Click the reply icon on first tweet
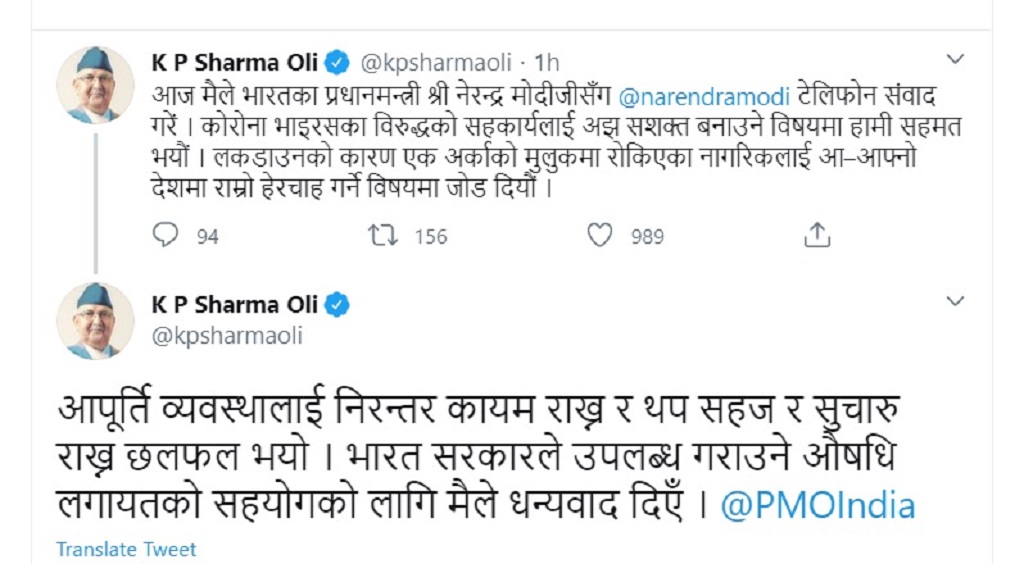 pos(166,235)
